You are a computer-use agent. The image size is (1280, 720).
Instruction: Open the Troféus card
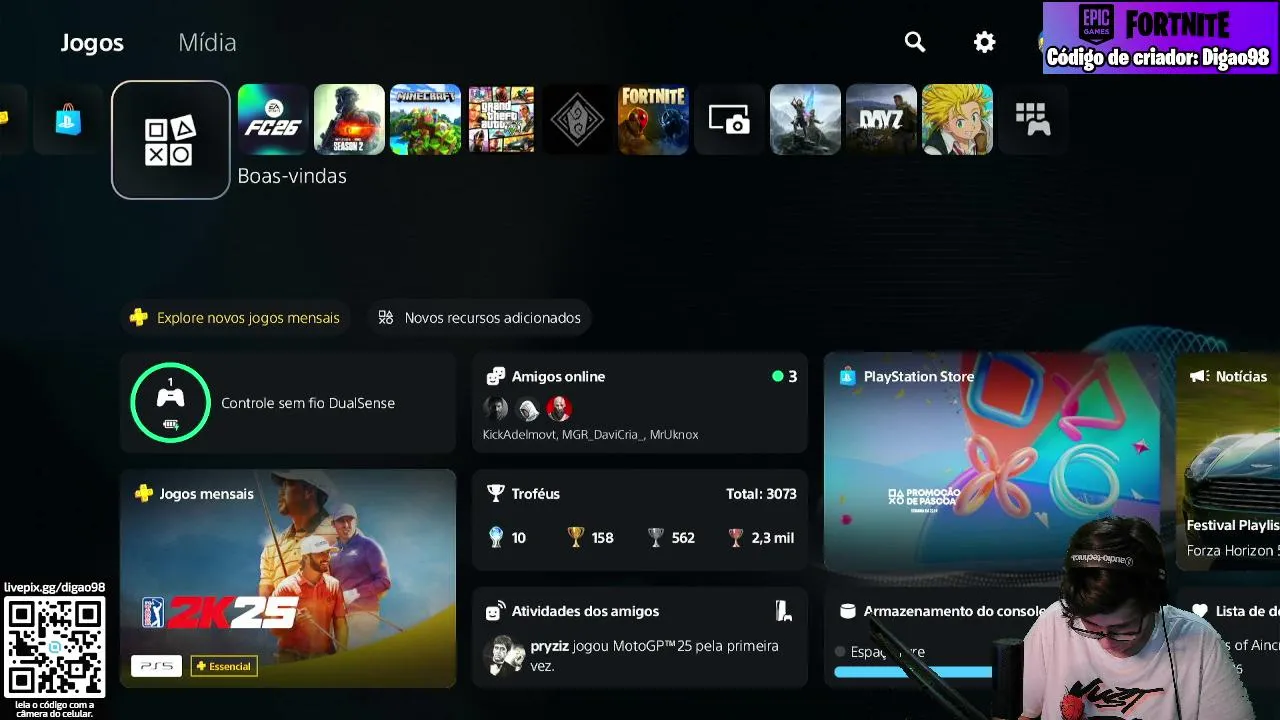640,520
